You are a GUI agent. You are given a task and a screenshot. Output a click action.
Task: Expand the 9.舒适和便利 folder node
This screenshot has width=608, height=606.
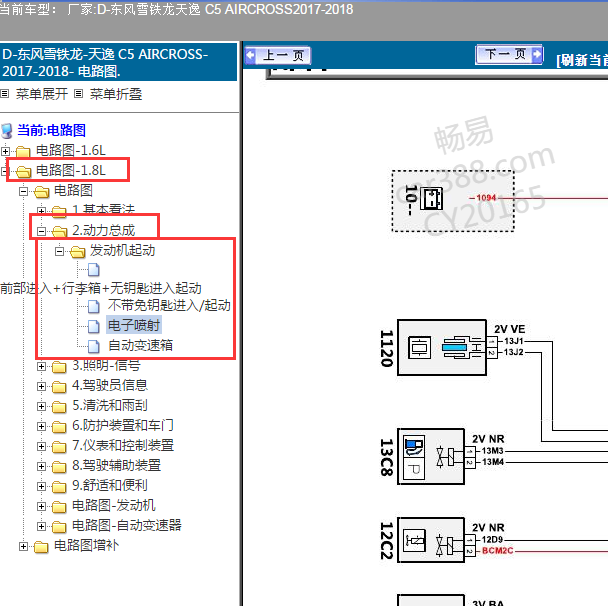pos(41,487)
